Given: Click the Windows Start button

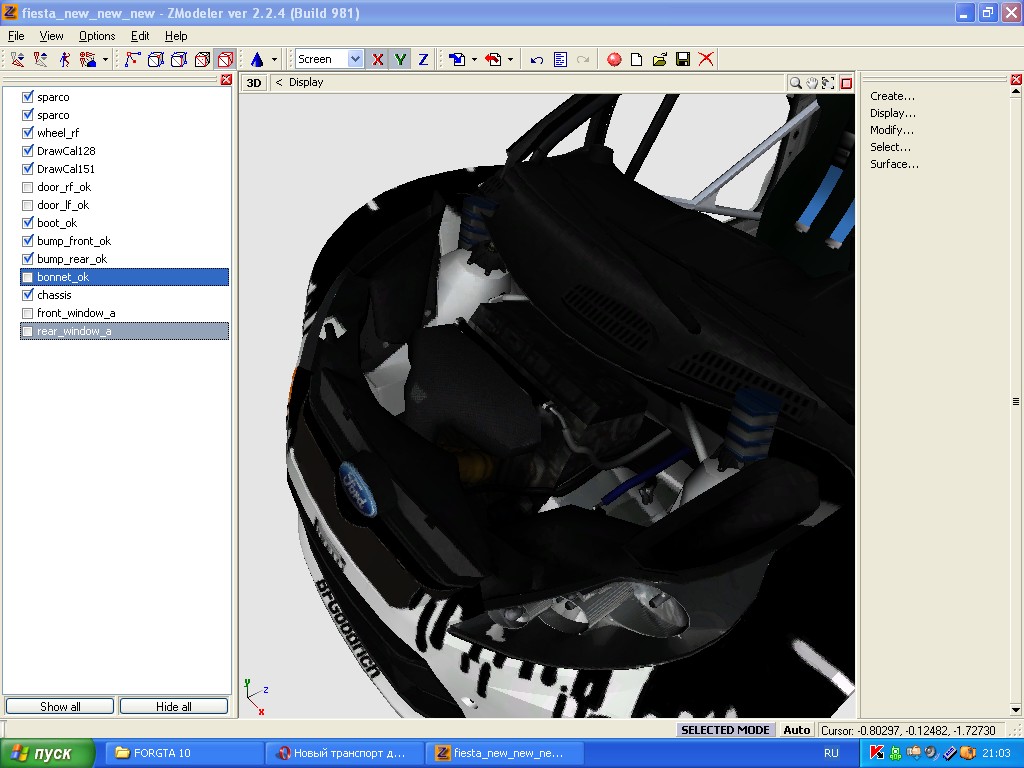Looking at the screenshot, I should tap(47, 753).
